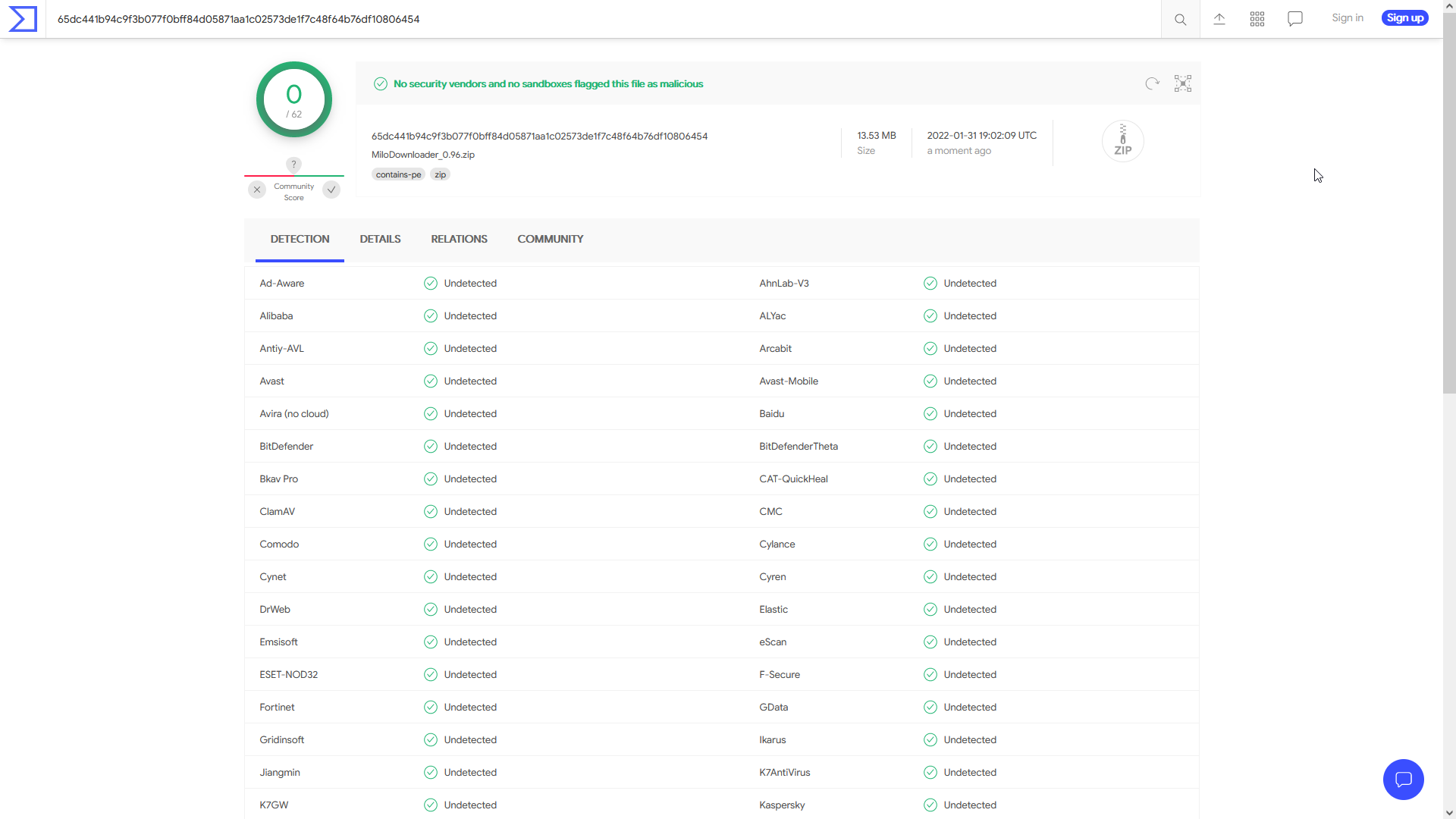Screen dimensions: 1456x819
Task: Click the Bkav Pro vendor name
Action: (x=278, y=479)
